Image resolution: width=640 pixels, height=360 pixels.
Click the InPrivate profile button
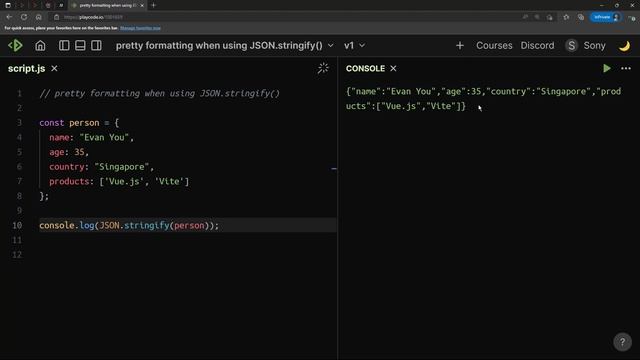(606, 17)
